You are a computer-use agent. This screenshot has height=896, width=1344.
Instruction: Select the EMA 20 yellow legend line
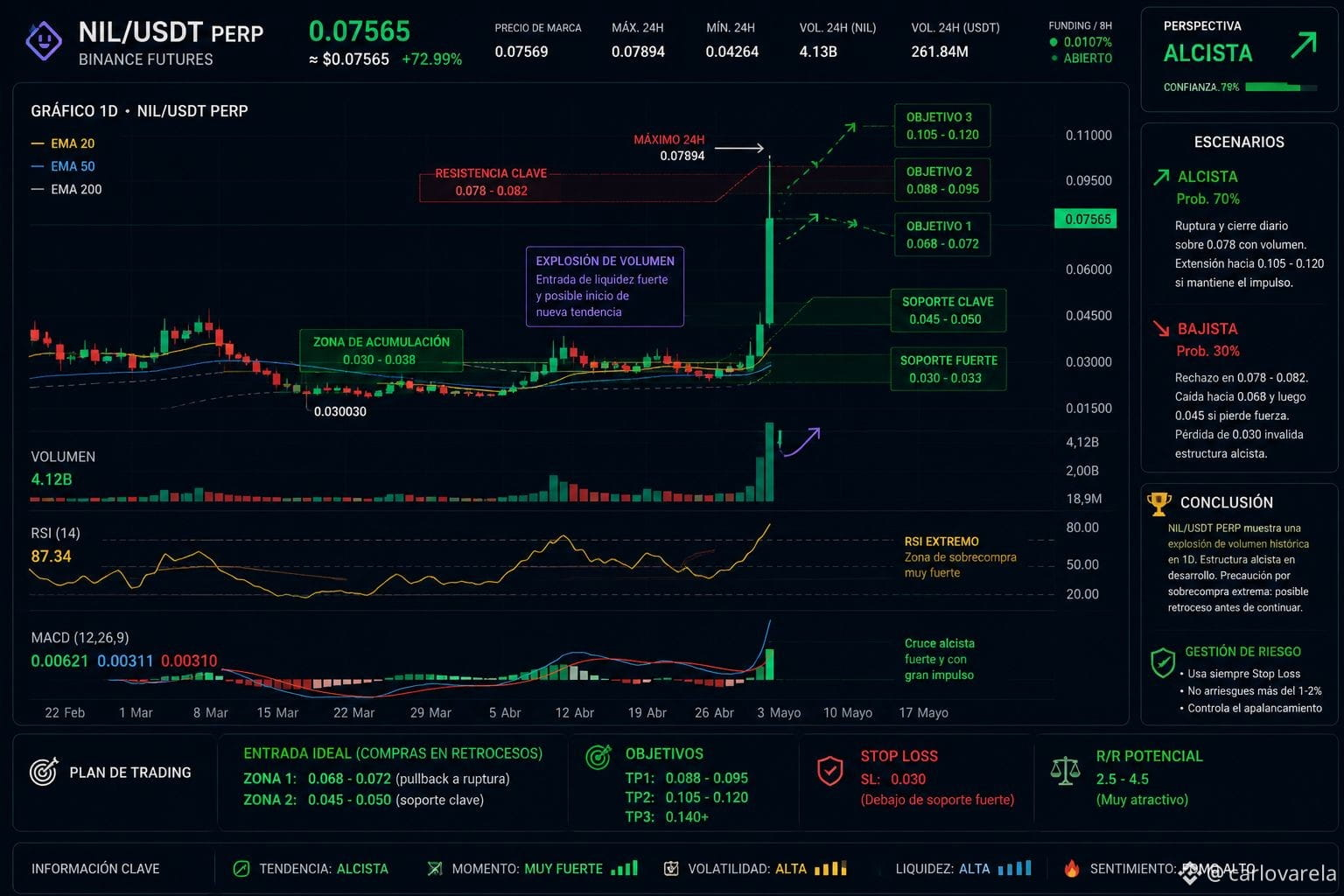(37, 143)
